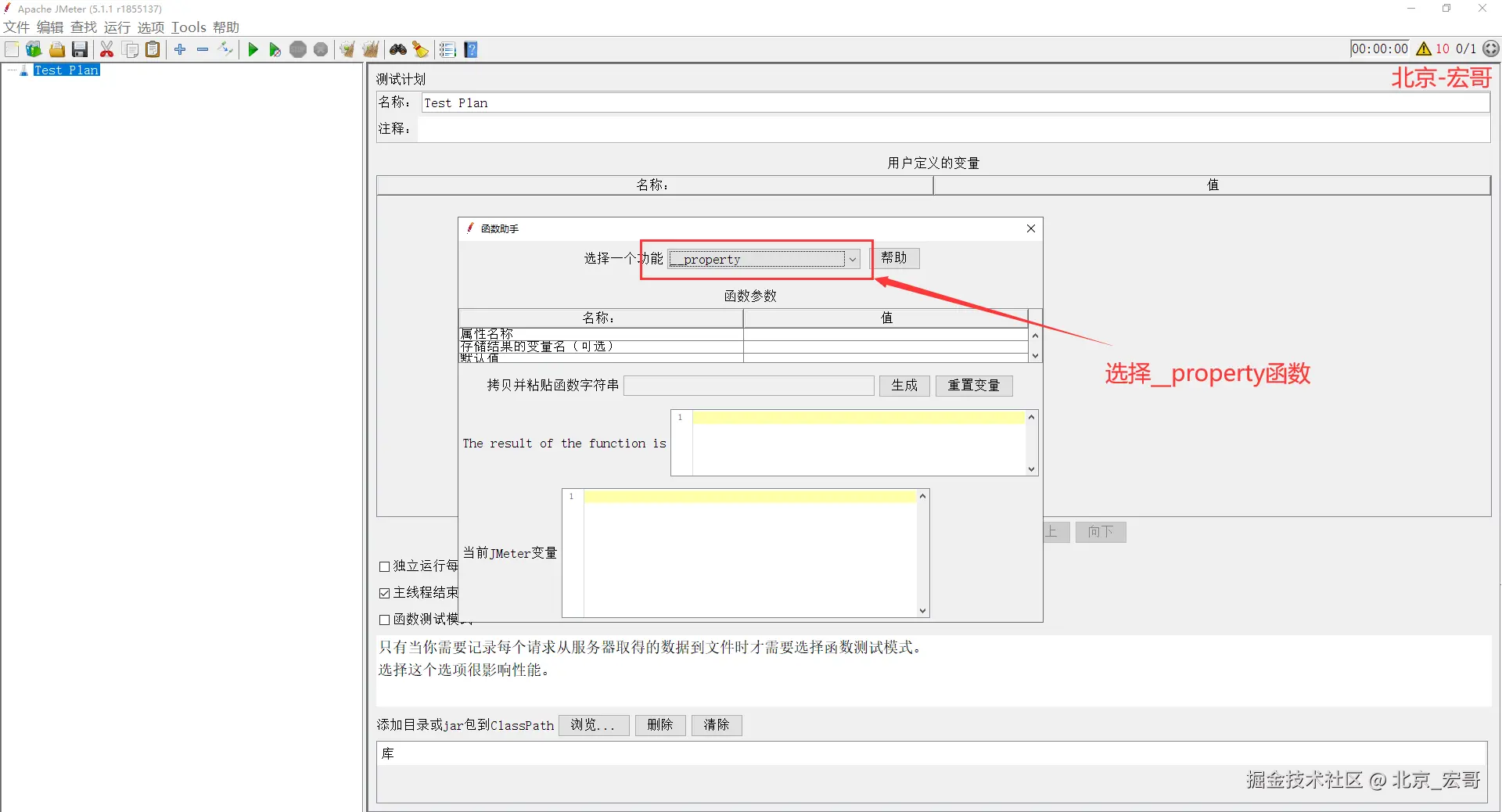This screenshot has width=1502, height=812.
Task: Click the Search binoculars icon
Action: point(398,49)
